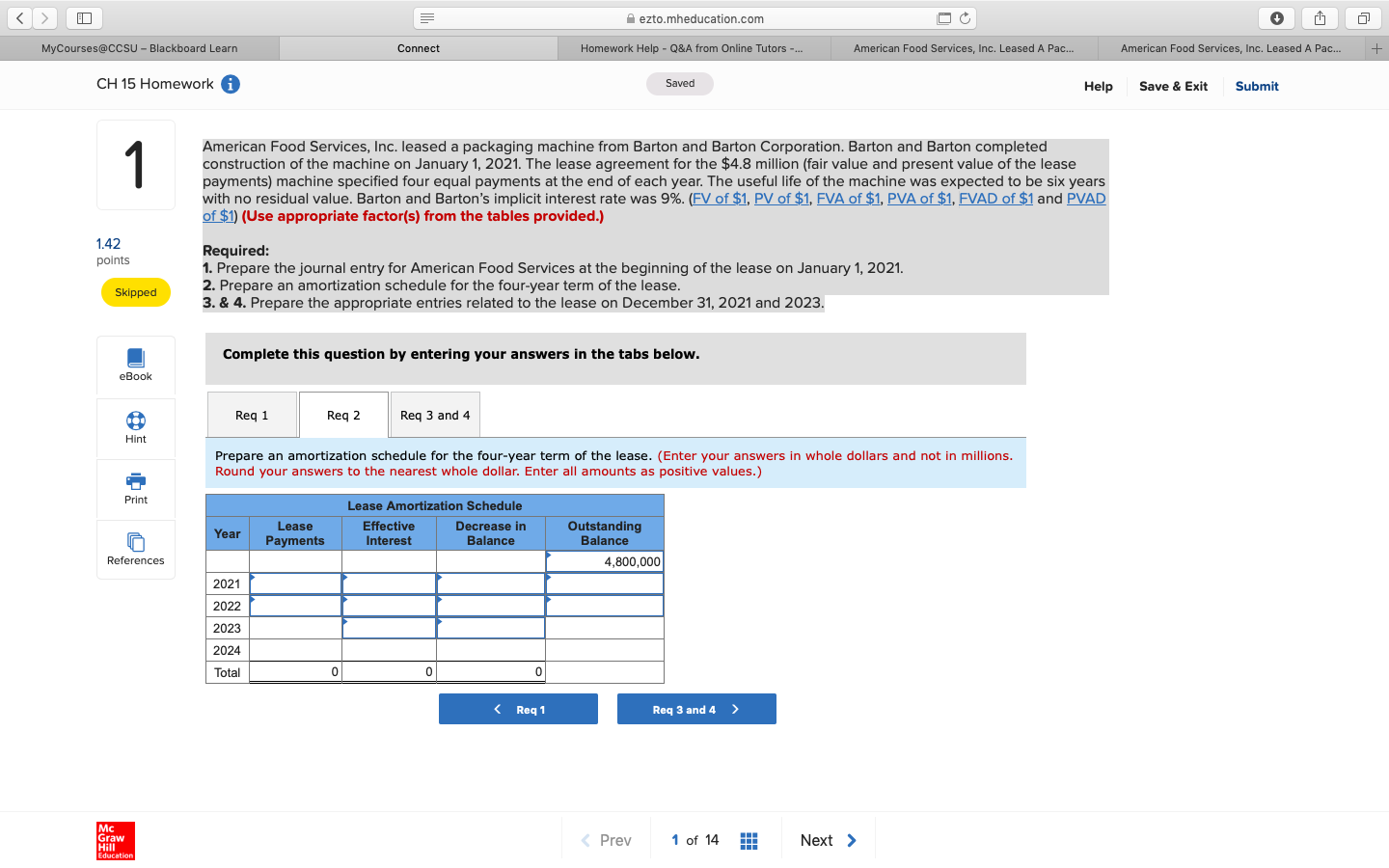Click the 2023 Effective Interest cell
This screenshot has width=1389, height=868.
click(x=389, y=628)
